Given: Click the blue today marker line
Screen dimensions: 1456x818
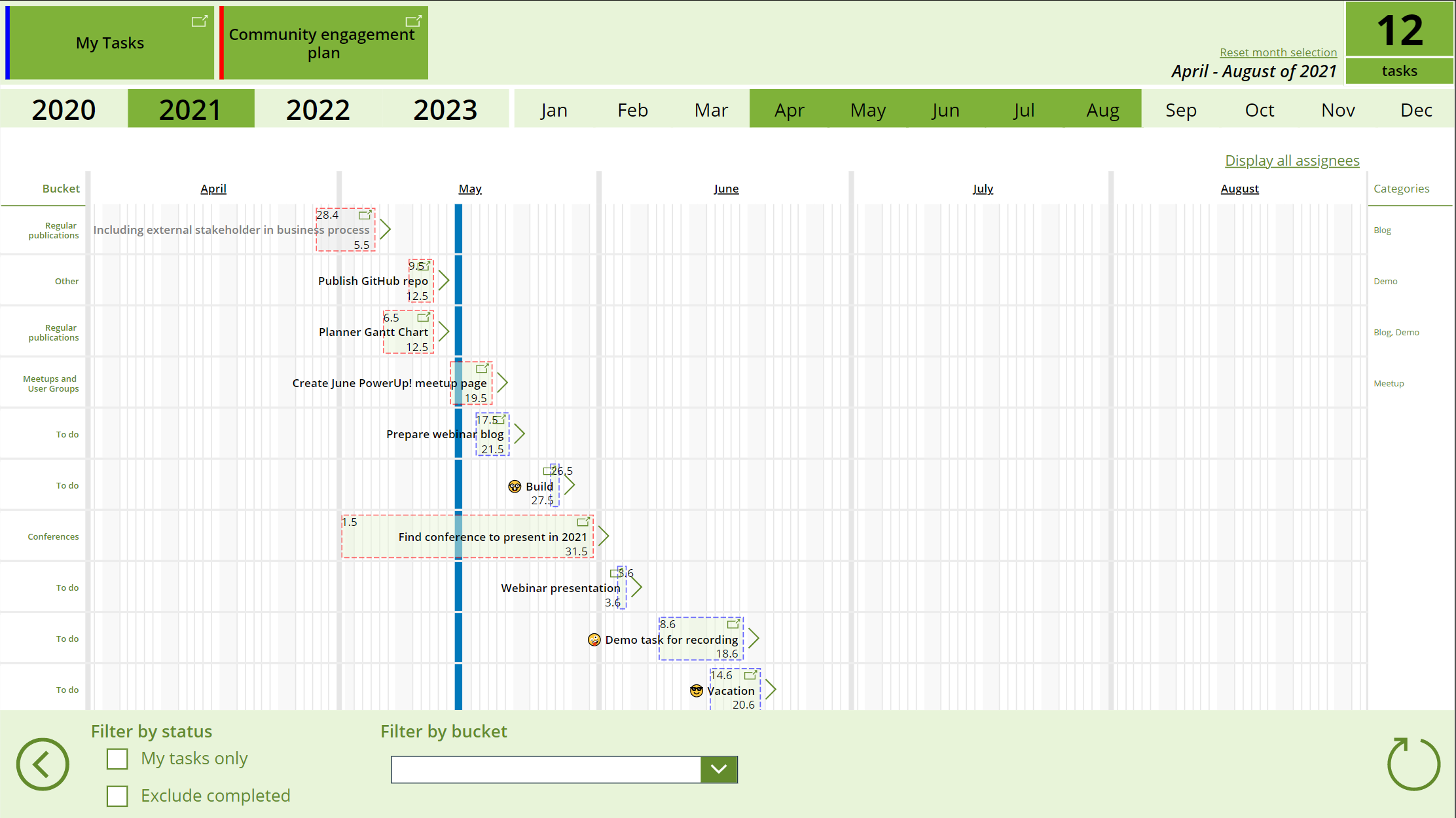Looking at the screenshot, I should 458,458.
